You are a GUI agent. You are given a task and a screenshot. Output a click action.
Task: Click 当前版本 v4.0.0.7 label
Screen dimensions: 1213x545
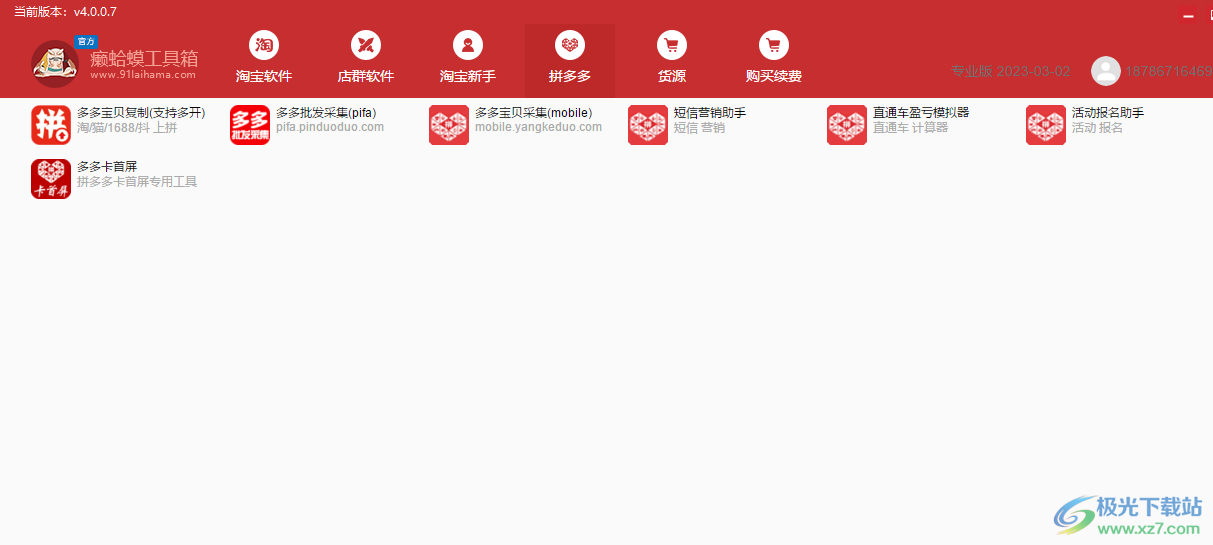pyautogui.click(x=65, y=12)
